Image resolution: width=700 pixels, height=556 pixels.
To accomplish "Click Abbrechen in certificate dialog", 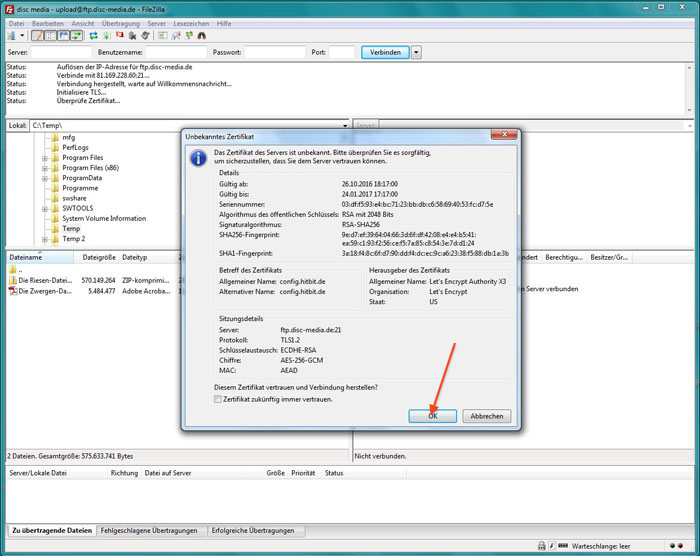I will click(x=487, y=416).
